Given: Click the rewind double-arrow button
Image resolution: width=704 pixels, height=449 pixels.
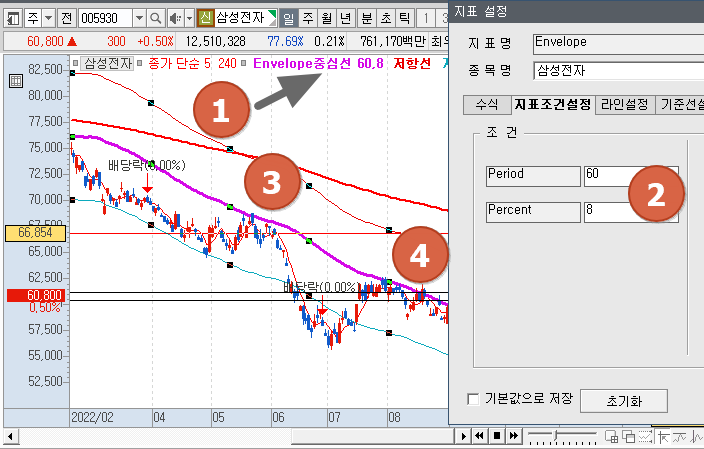Looking at the screenshot, I should [480, 436].
